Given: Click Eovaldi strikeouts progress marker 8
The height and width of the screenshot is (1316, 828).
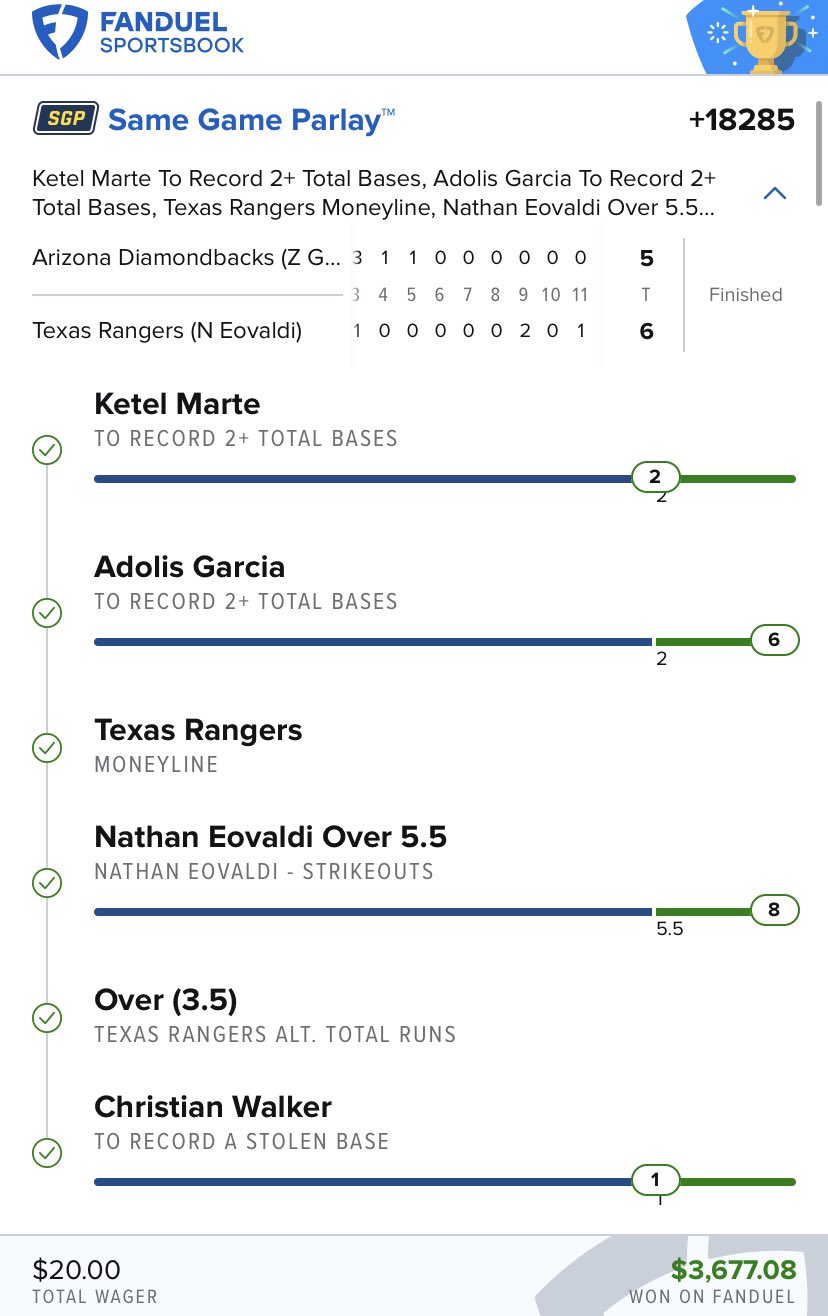Looking at the screenshot, I should tap(774, 910).
